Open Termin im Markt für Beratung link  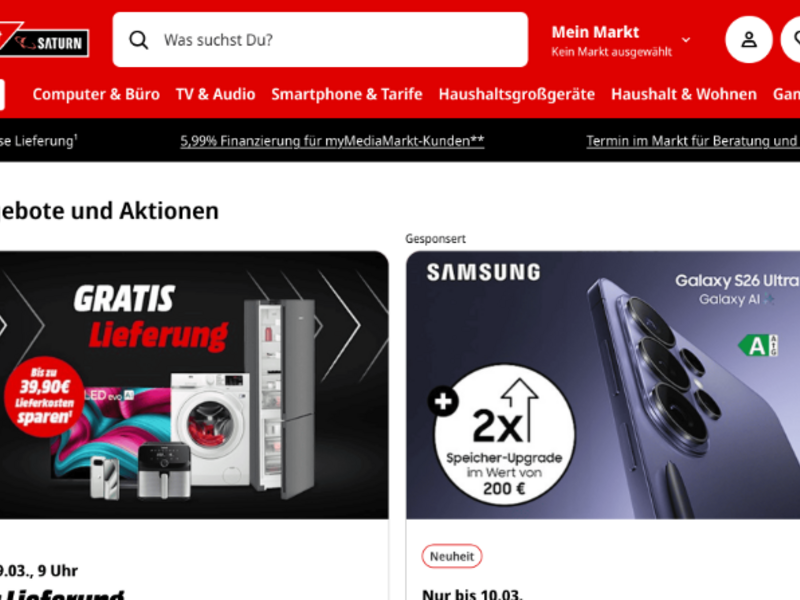pos(693,141)
